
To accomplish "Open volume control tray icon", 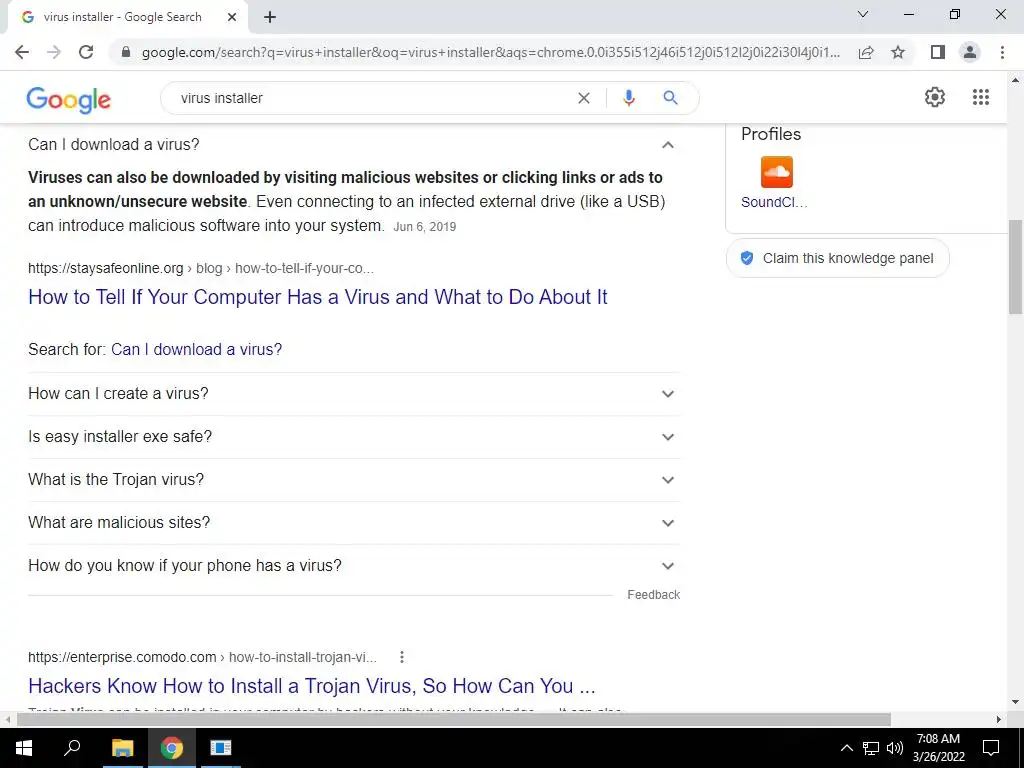I will (895, 748).
